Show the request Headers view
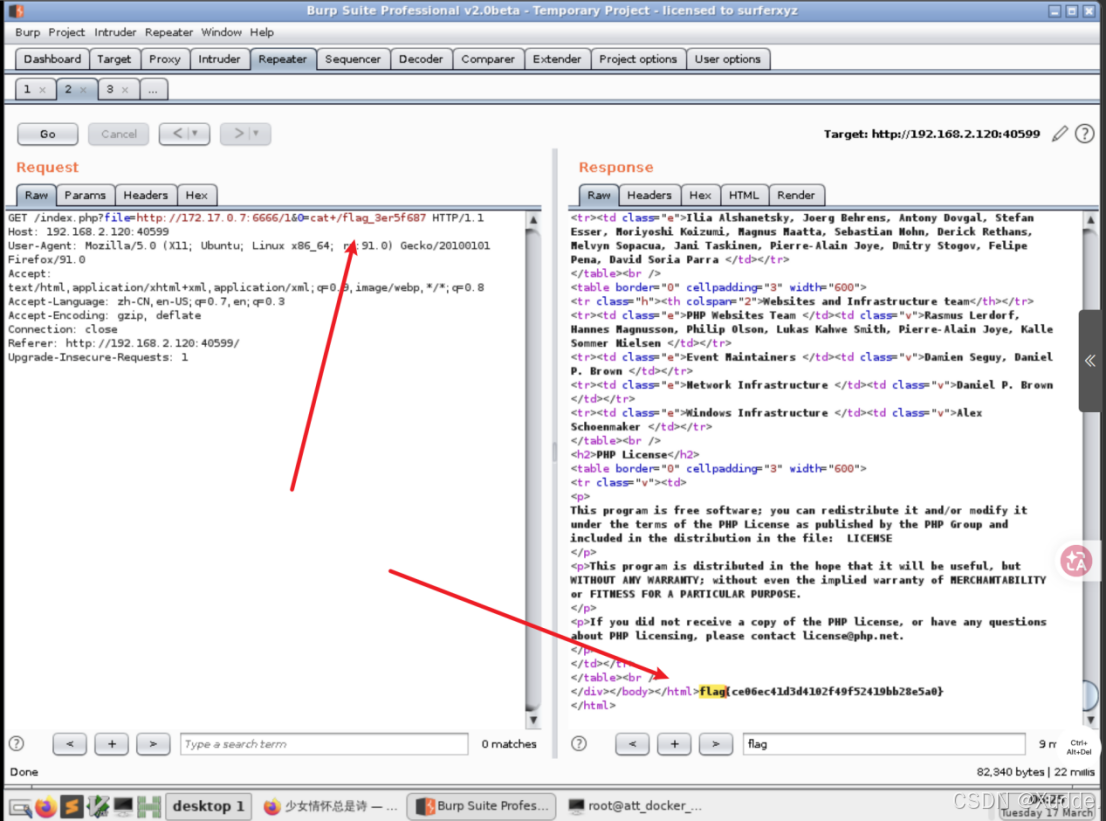Viewport: 1106px width, 821px height. tap(145, 195)
